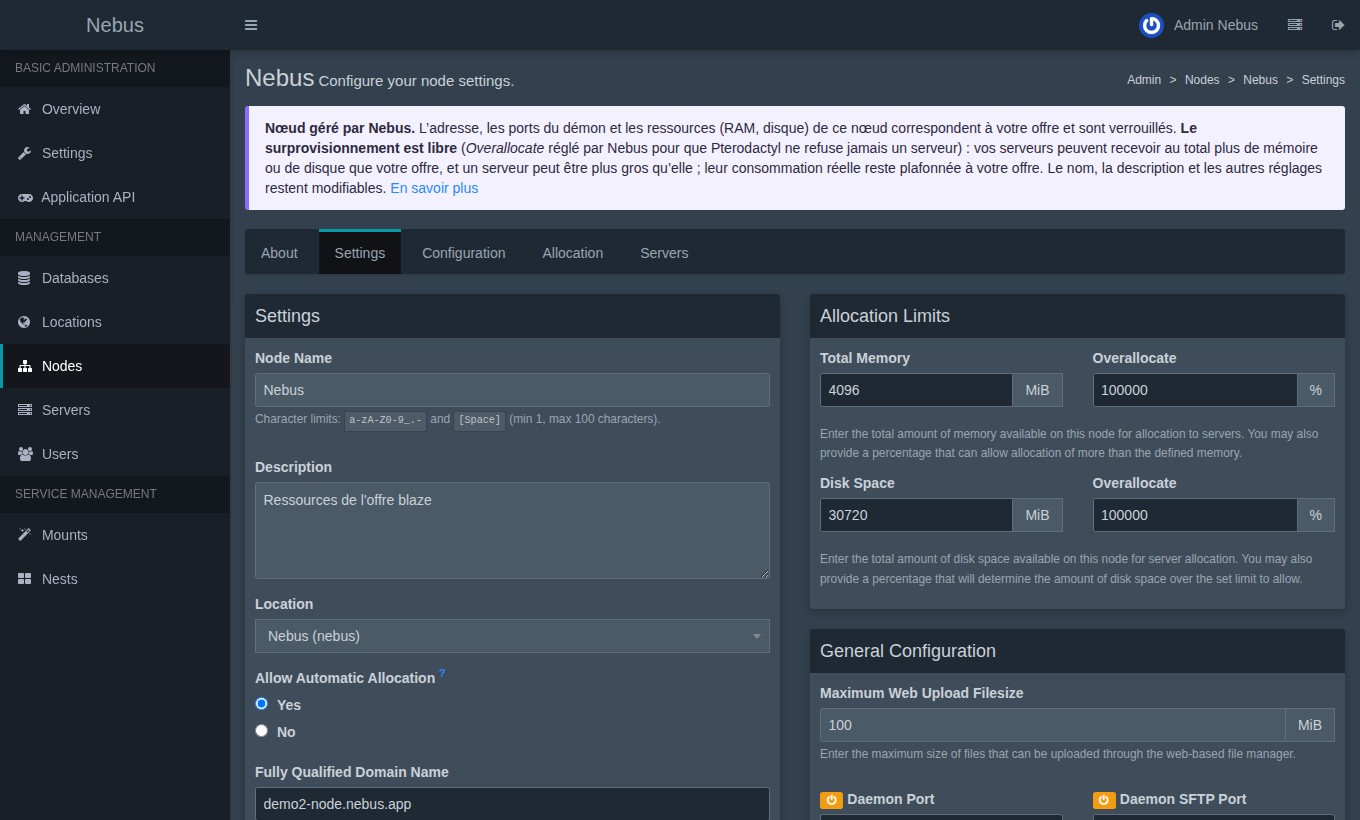The width and height of the screenshot is (1360, 820).
Task: Switch to the Allocation tab
Action: pos(573,253)
